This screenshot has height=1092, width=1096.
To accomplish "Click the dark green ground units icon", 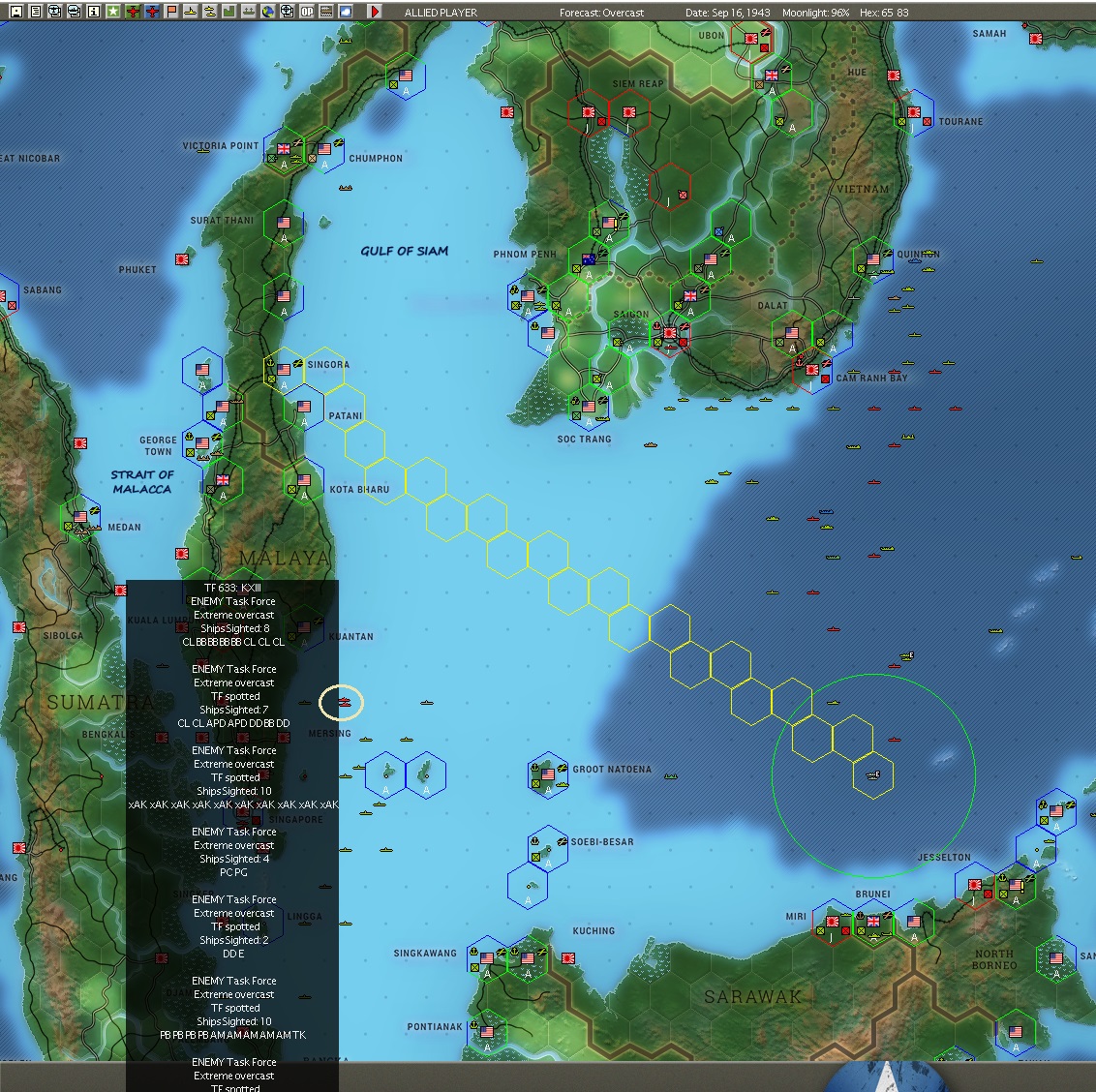I will coord(248,12).
